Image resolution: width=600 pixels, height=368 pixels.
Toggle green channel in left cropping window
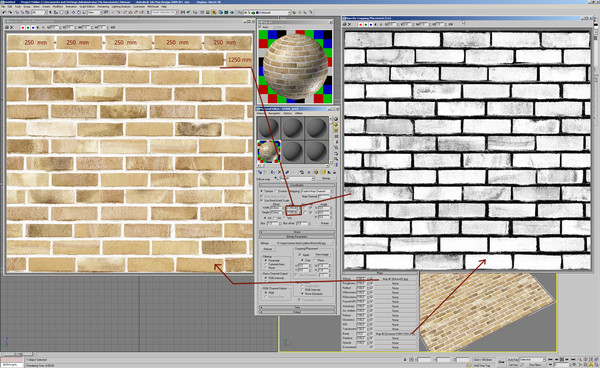point(28,28)
